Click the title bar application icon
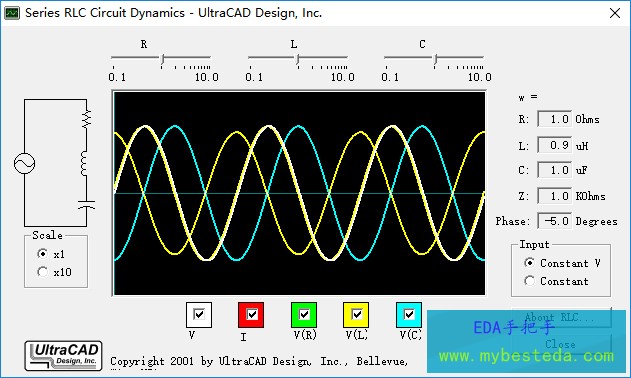This screenshot has width=631, height=378. [x=12, y=13]
